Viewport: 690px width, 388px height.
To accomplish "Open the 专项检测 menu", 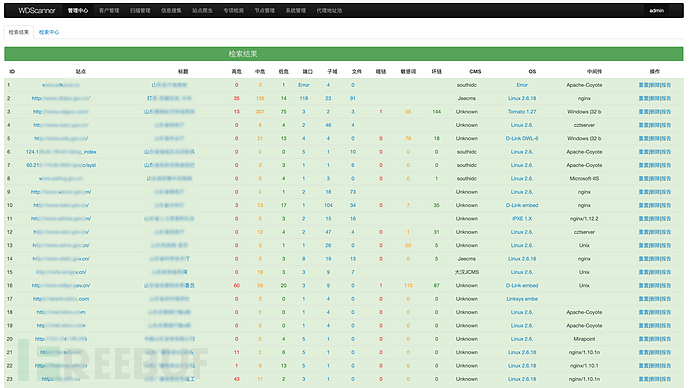I will click(234, 11).
